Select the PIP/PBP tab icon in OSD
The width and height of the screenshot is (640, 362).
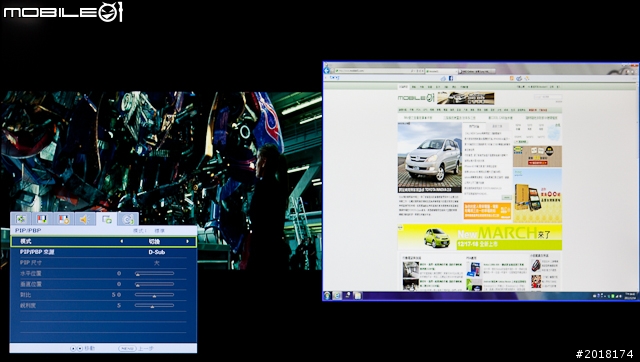(107, 219)
